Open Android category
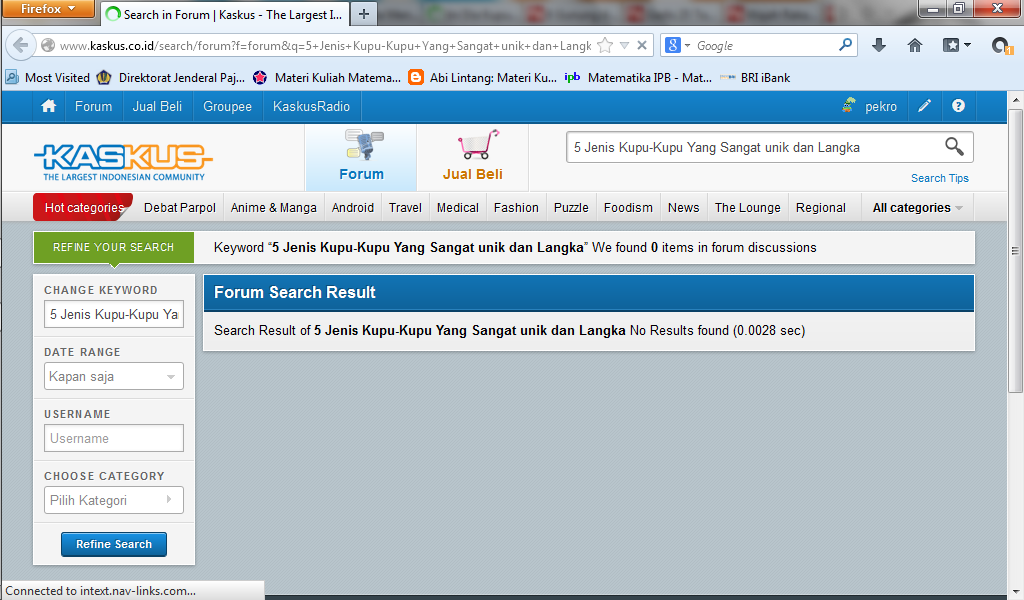 (x=353, y=208)
